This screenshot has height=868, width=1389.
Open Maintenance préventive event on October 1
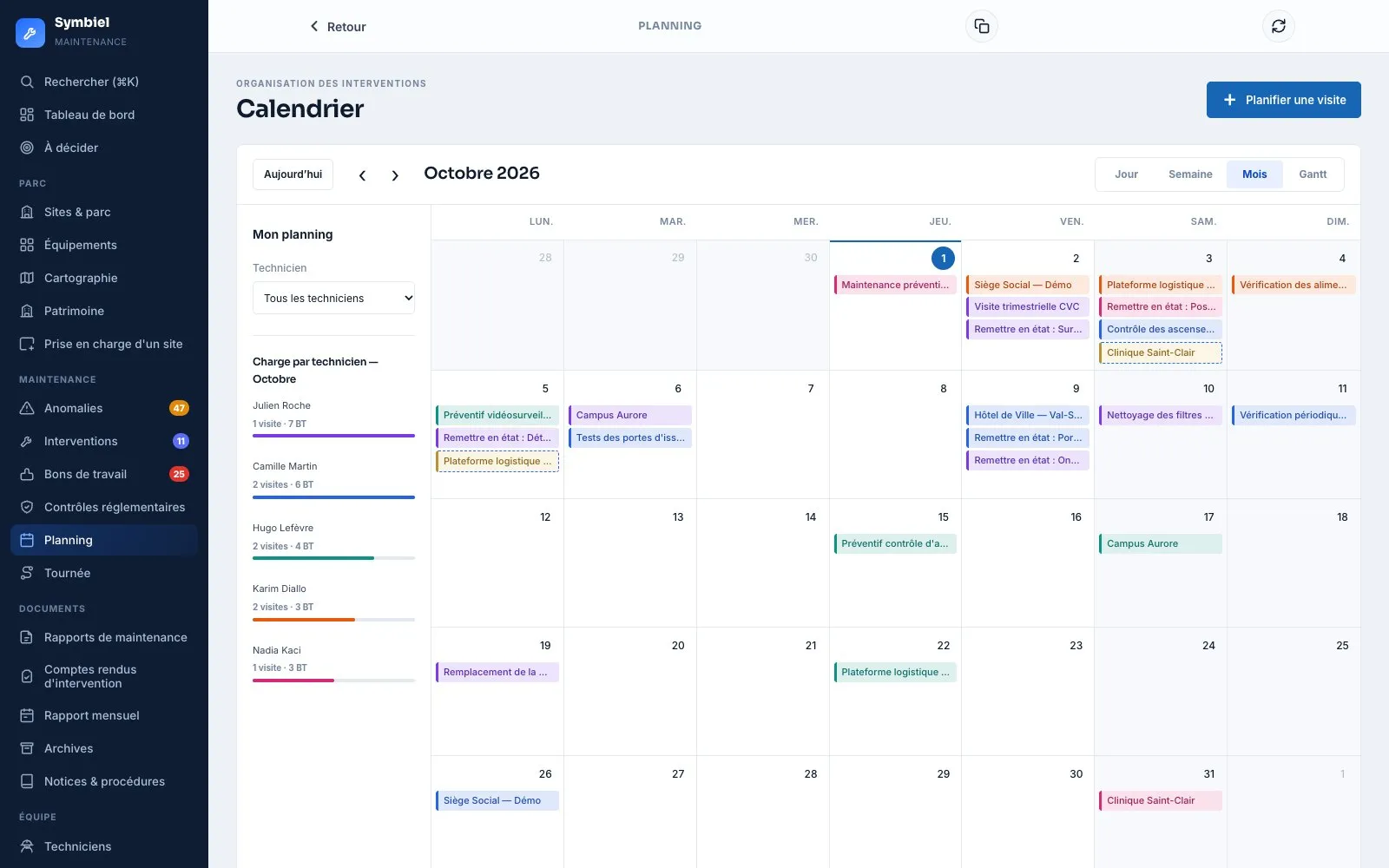[895, 285]
